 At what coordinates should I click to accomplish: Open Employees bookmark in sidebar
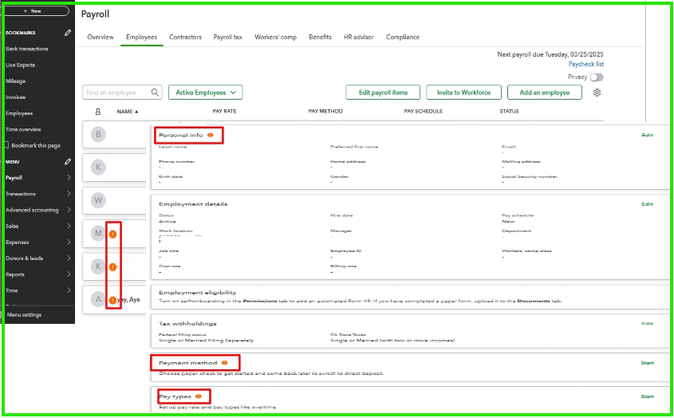(x=19, y=114)
